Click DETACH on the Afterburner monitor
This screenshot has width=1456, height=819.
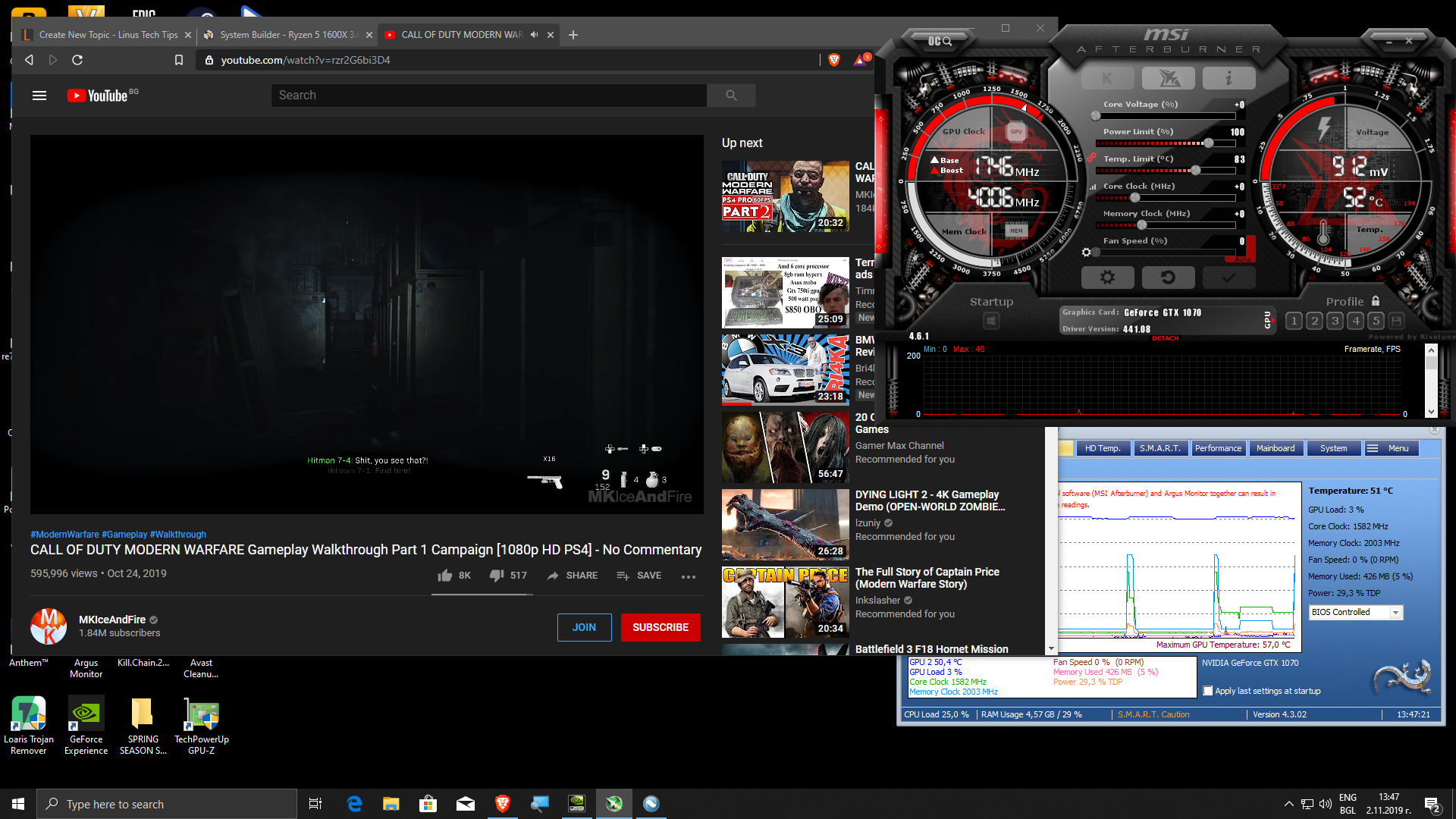1165,338
